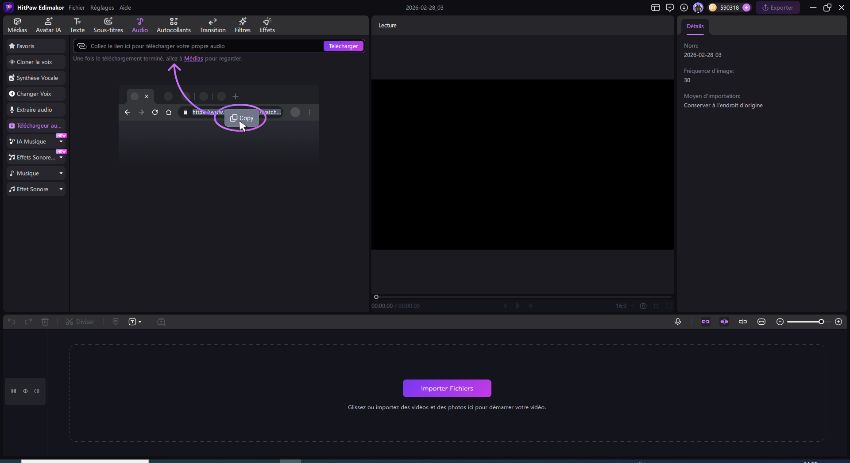
Task: Open the Effets panel
Action: click(x=267, y=25)
